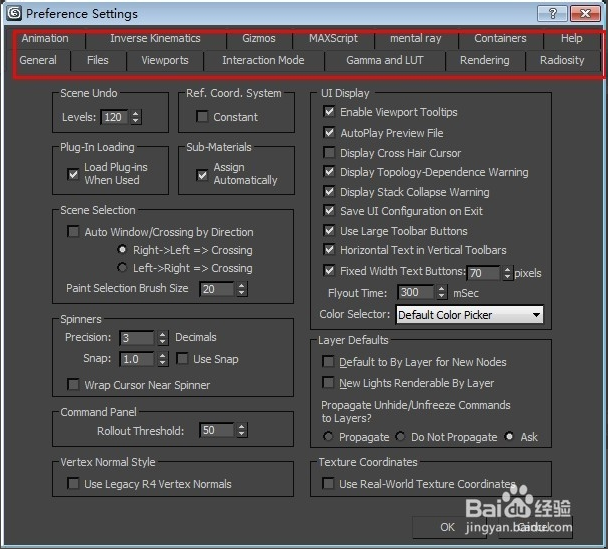Select Do Not Propagate option
Image resolution: width=608 pixels, height=549 pixels.
(400, 437)
